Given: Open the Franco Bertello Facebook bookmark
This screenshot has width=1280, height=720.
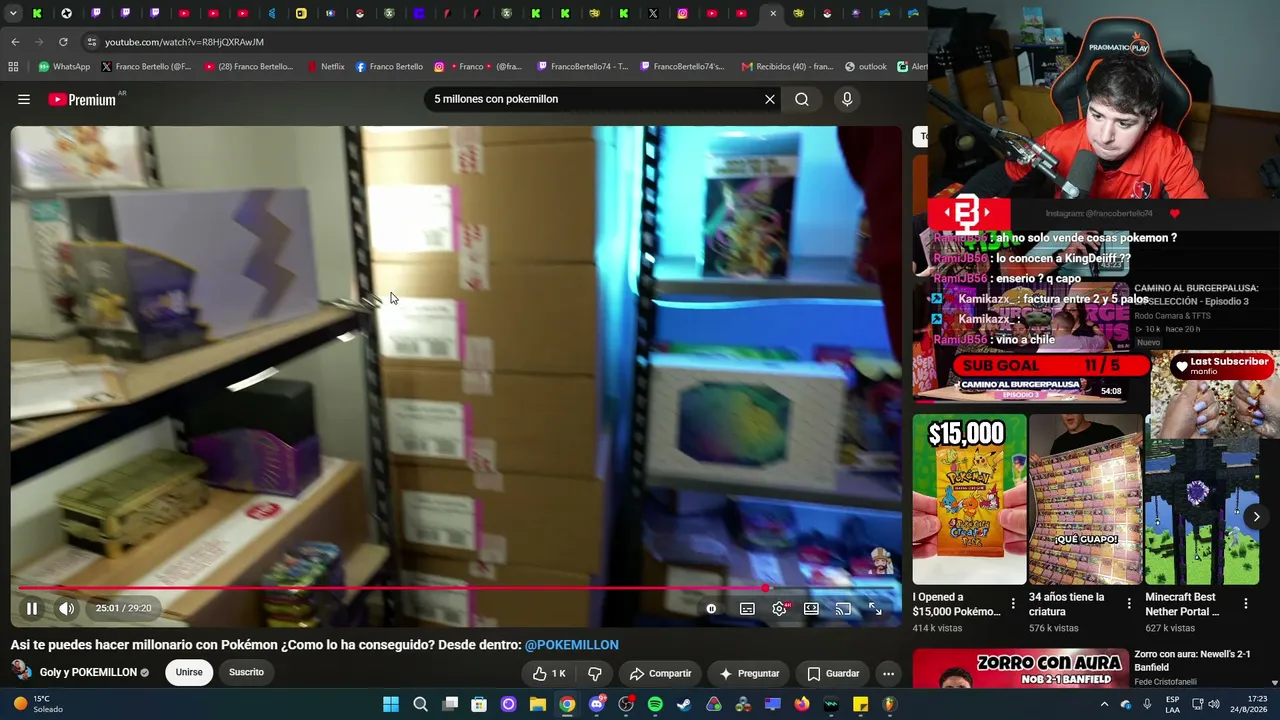Looking at the screenshot, I should [x=389, y=67].
